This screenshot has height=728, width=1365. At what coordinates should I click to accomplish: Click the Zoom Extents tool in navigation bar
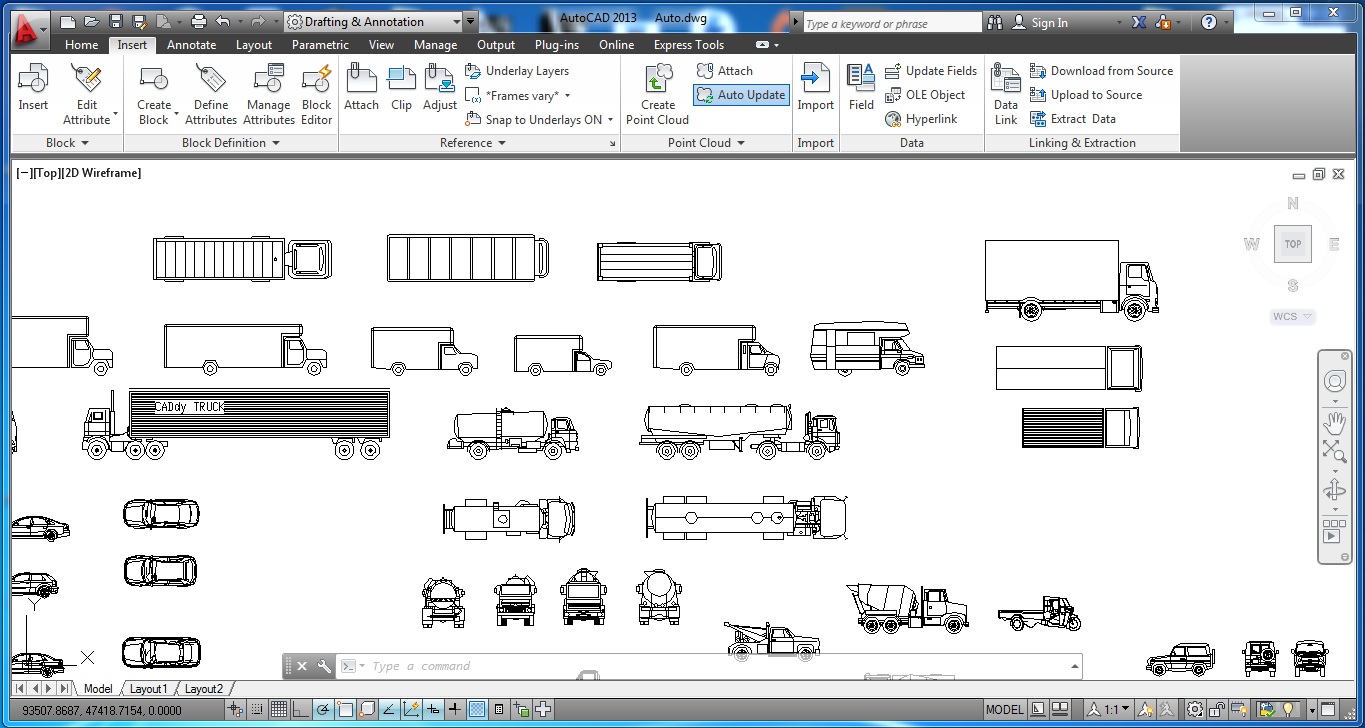(x=1334, y=452)
